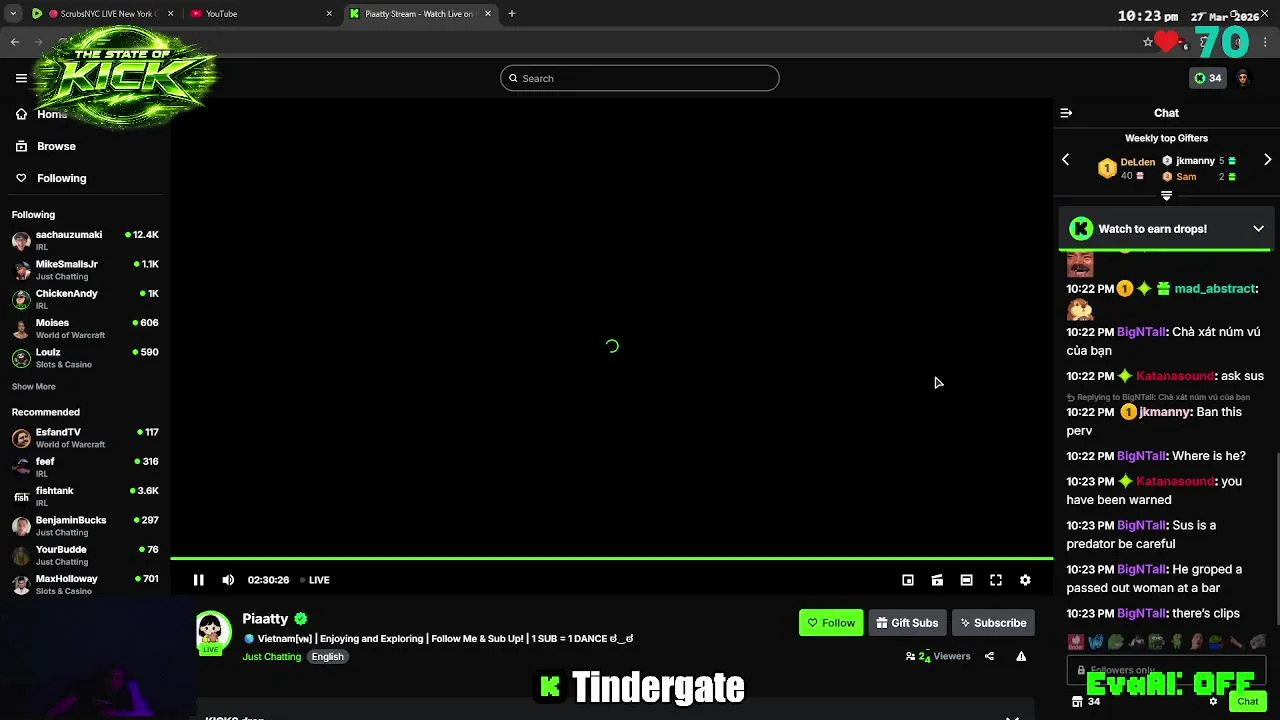Click the chat panel scrollbar

point(1276,540)
